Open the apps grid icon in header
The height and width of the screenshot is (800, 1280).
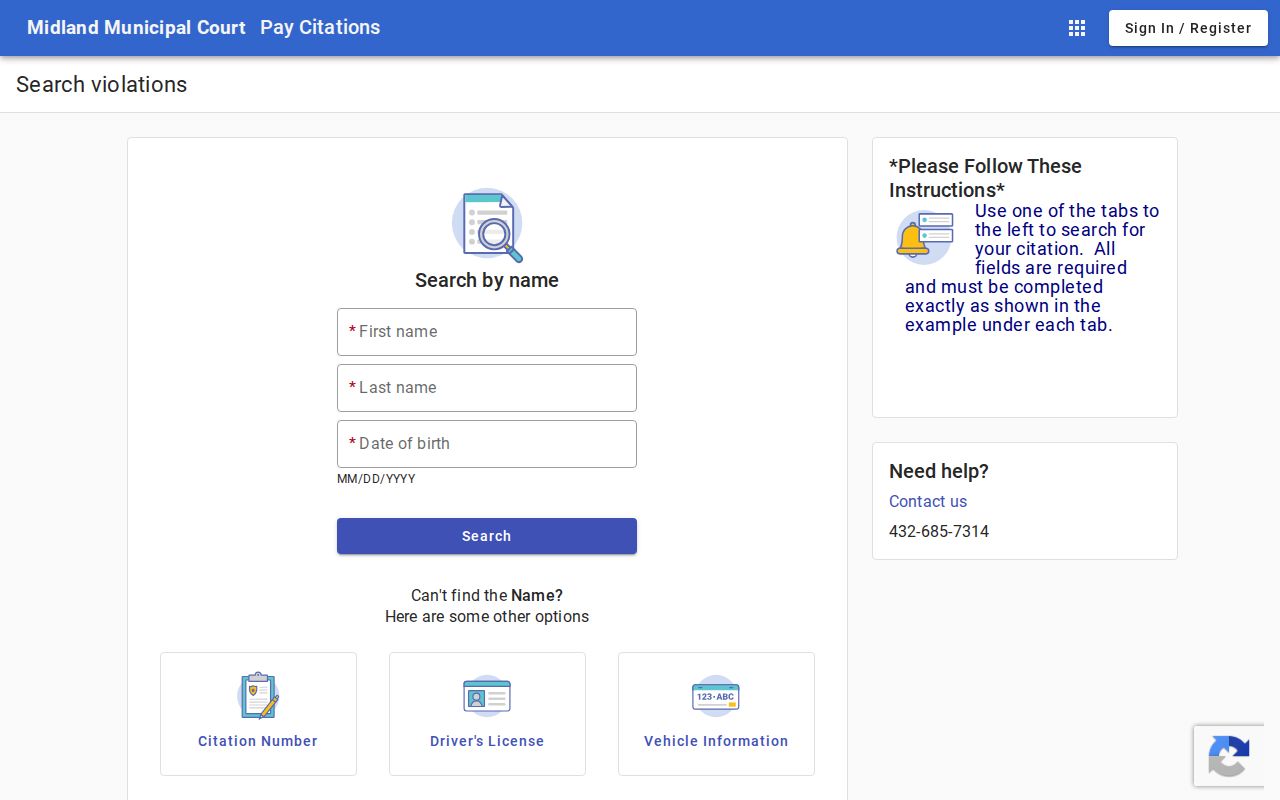(x=1077, y=28)
